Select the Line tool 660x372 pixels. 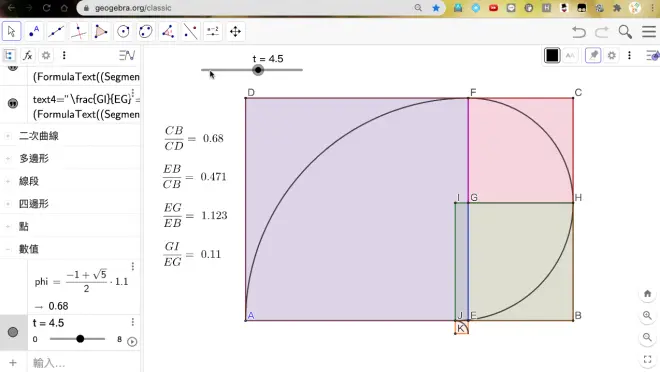56,32
